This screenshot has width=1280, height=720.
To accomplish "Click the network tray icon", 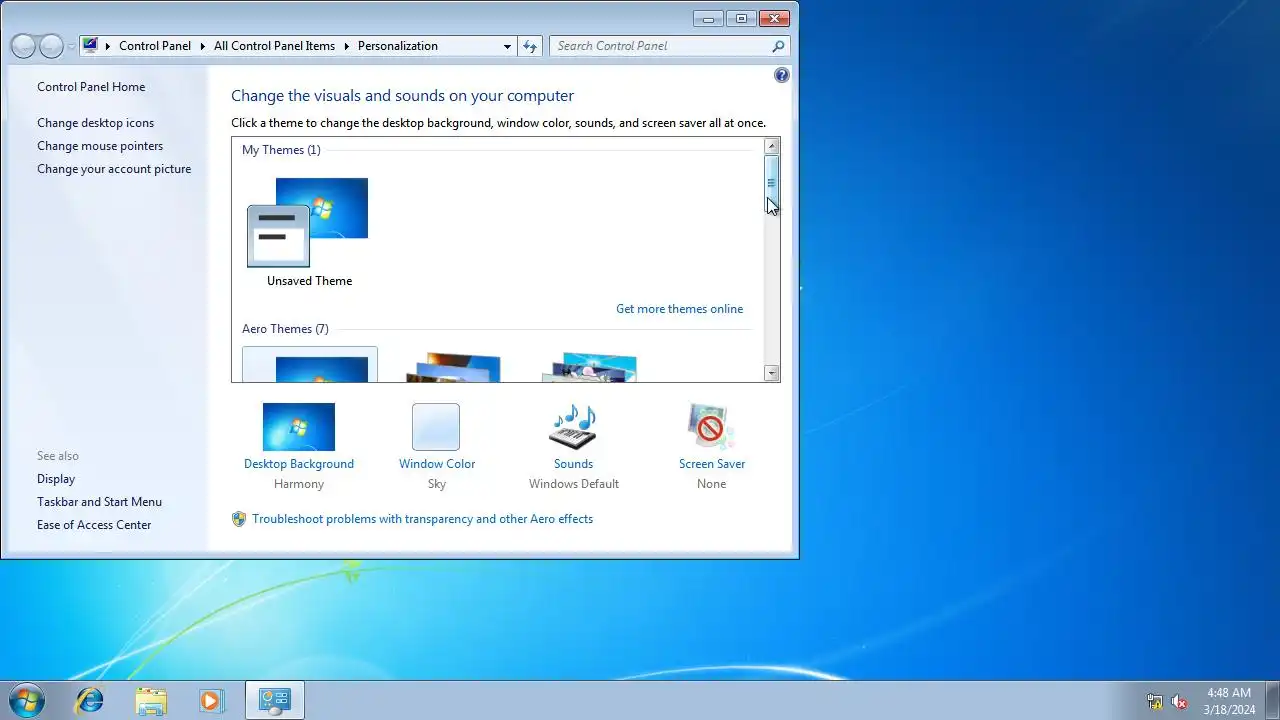I will point(1155,701).
